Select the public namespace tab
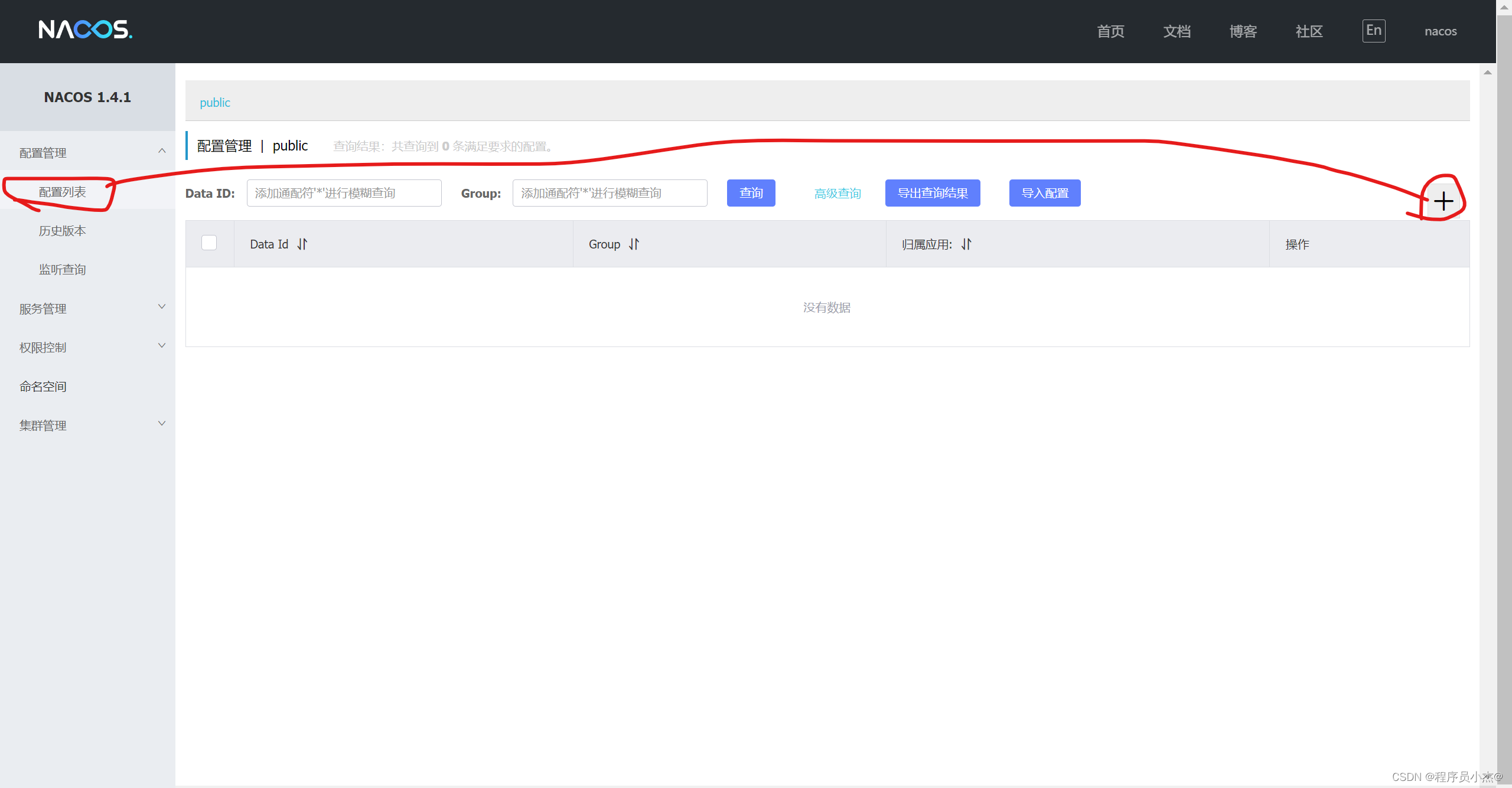This screenshot has height=788, width=1512. (x=215, y=102)
